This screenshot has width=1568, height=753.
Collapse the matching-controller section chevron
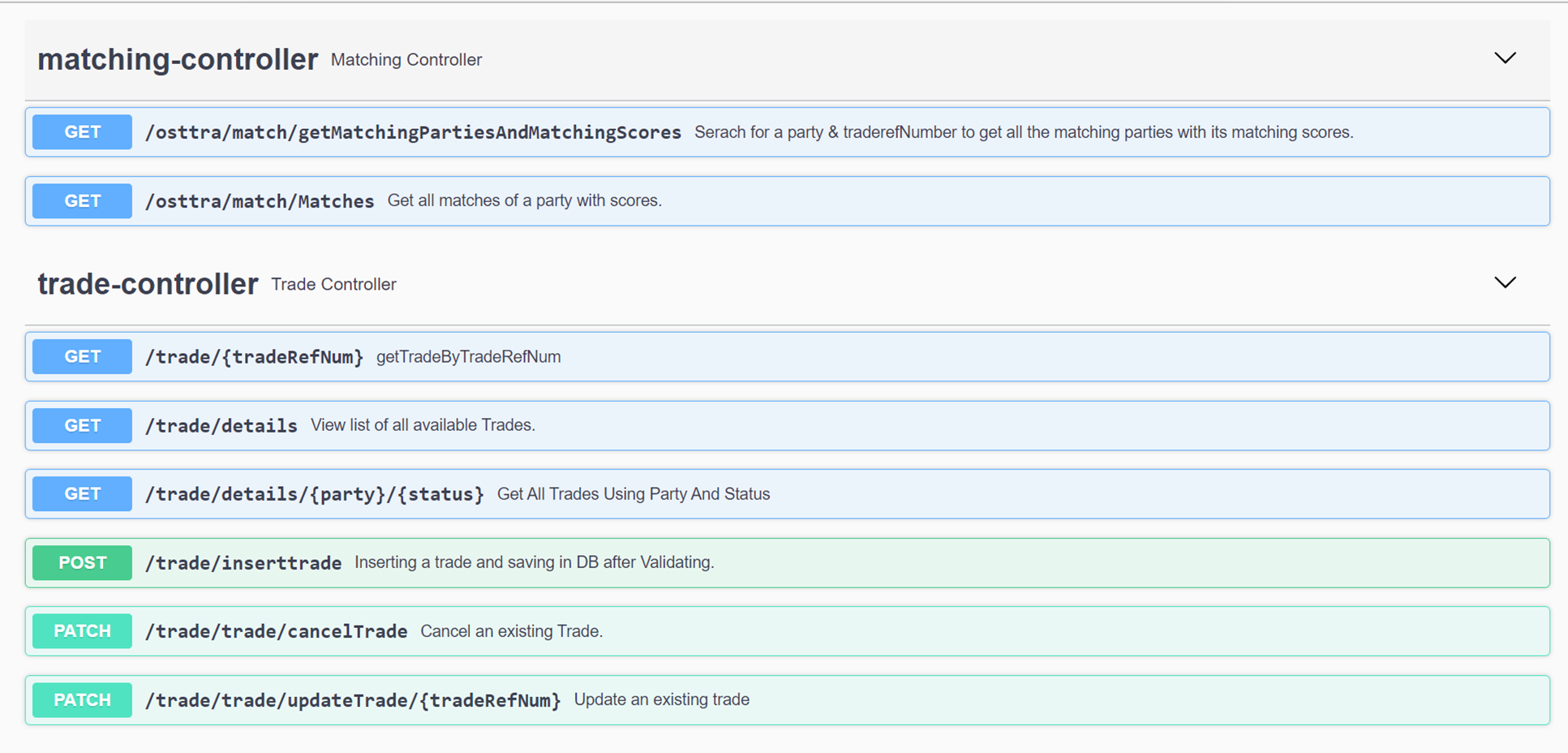1505,58
